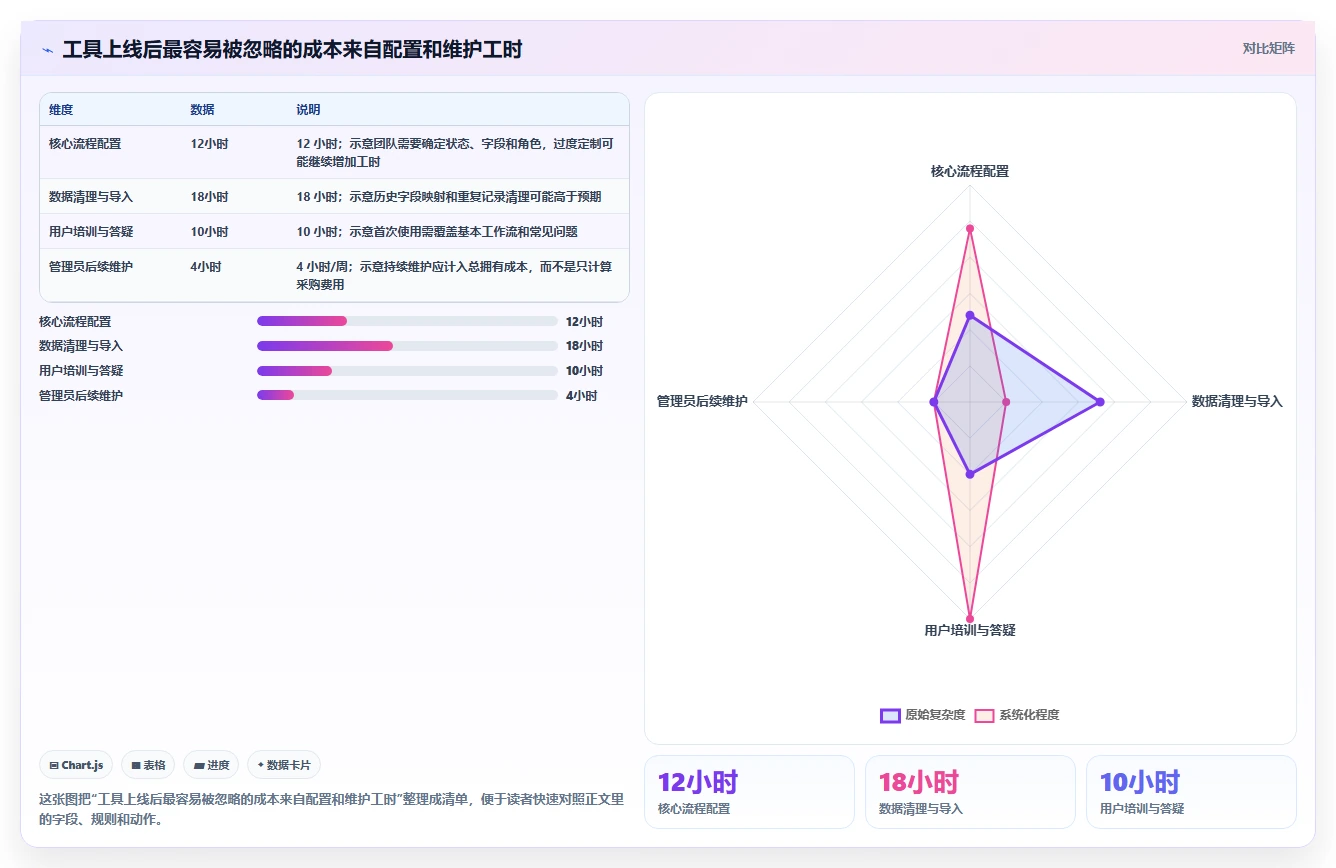Click the 10小时 用户培训与答疑 data card
The width and height of the screenshot is (1336, 868).
[x=1191, y=792]
